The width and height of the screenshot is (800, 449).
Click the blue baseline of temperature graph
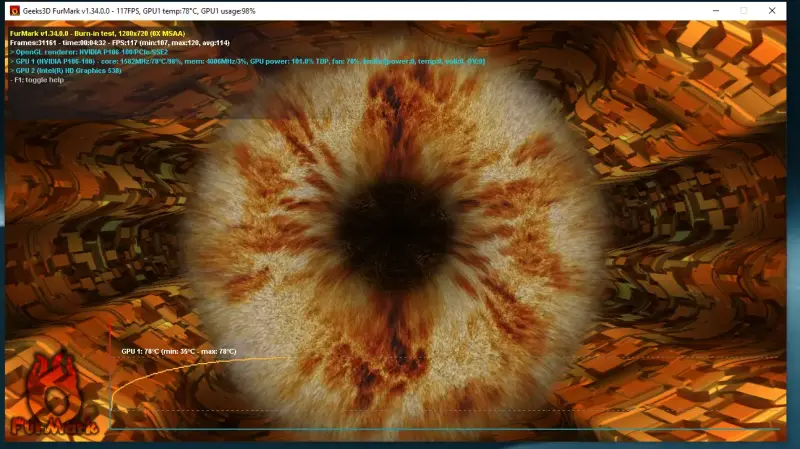[444, 429]
